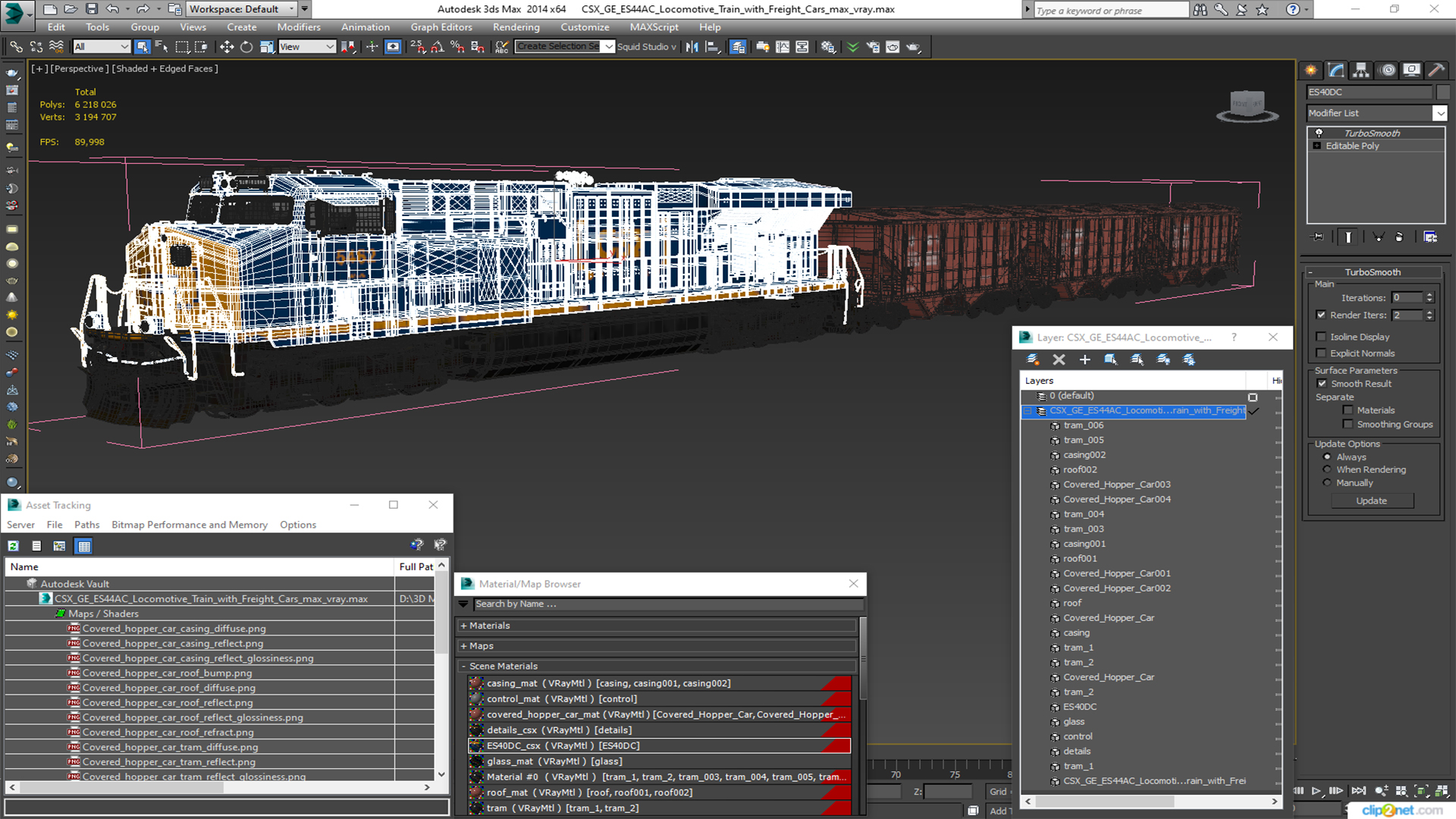1456x819 pixels.
Task: Enable Separate by Materials checkbox
Action: [x=1348, y=410]
